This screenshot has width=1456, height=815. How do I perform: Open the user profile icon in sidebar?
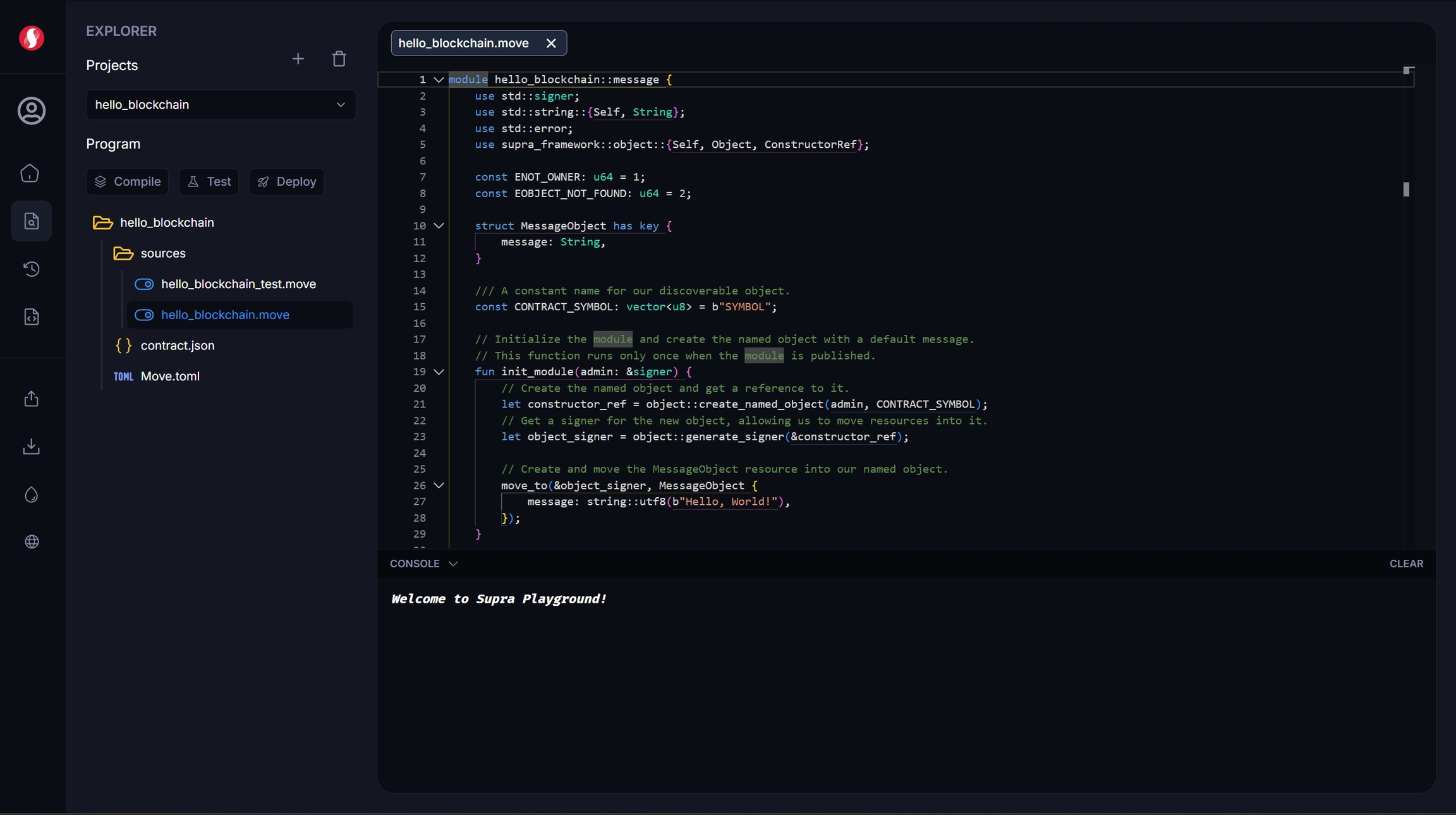[x=31, y=111]
